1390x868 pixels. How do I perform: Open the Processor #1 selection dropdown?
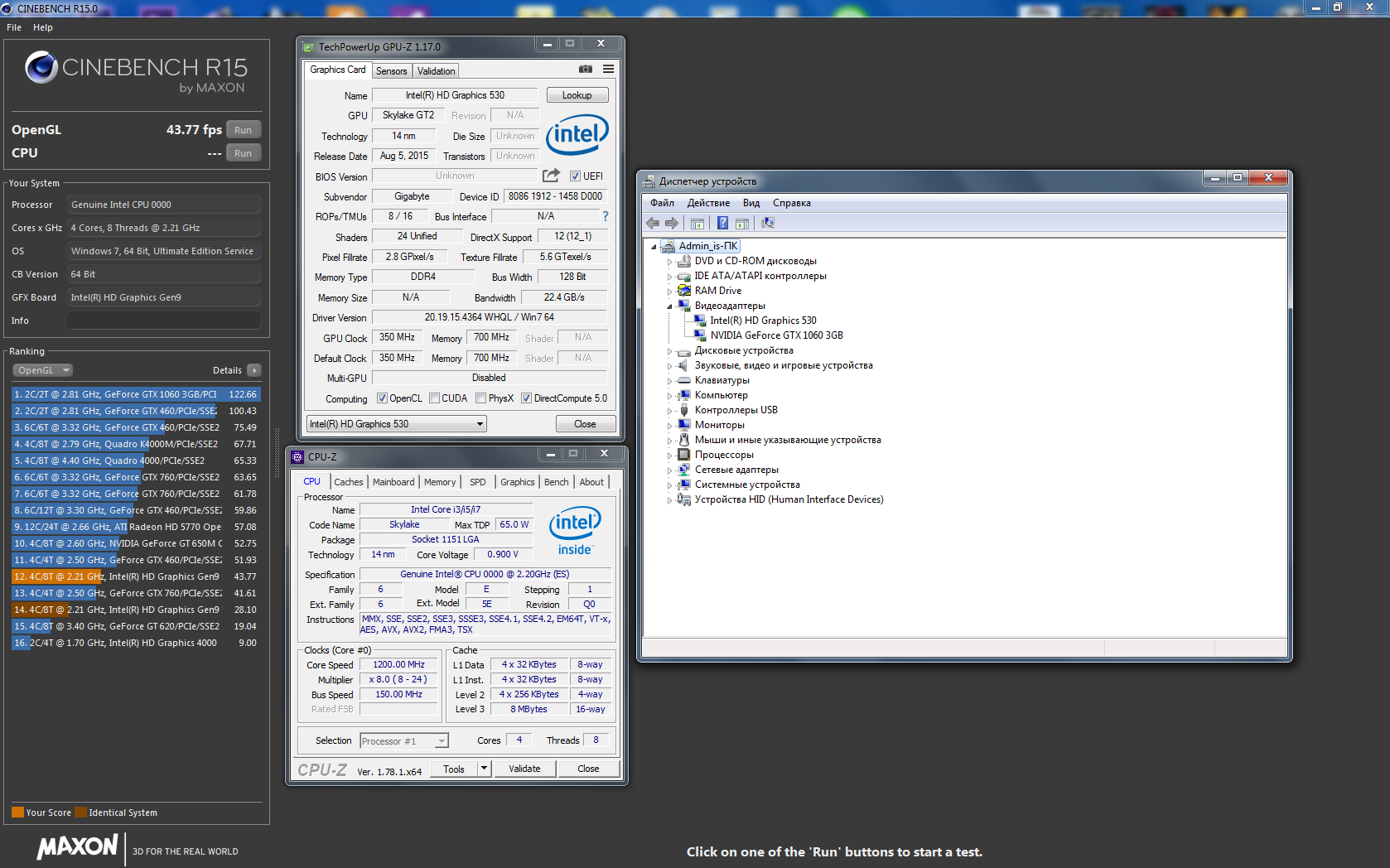[404, 740]
